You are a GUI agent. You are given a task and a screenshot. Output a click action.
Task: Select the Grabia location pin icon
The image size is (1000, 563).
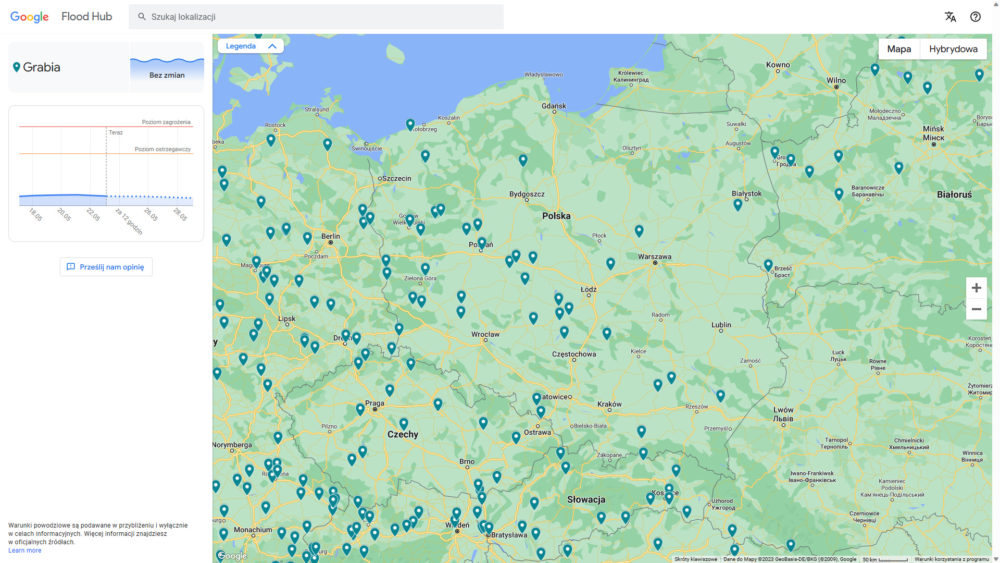point(17,67)
